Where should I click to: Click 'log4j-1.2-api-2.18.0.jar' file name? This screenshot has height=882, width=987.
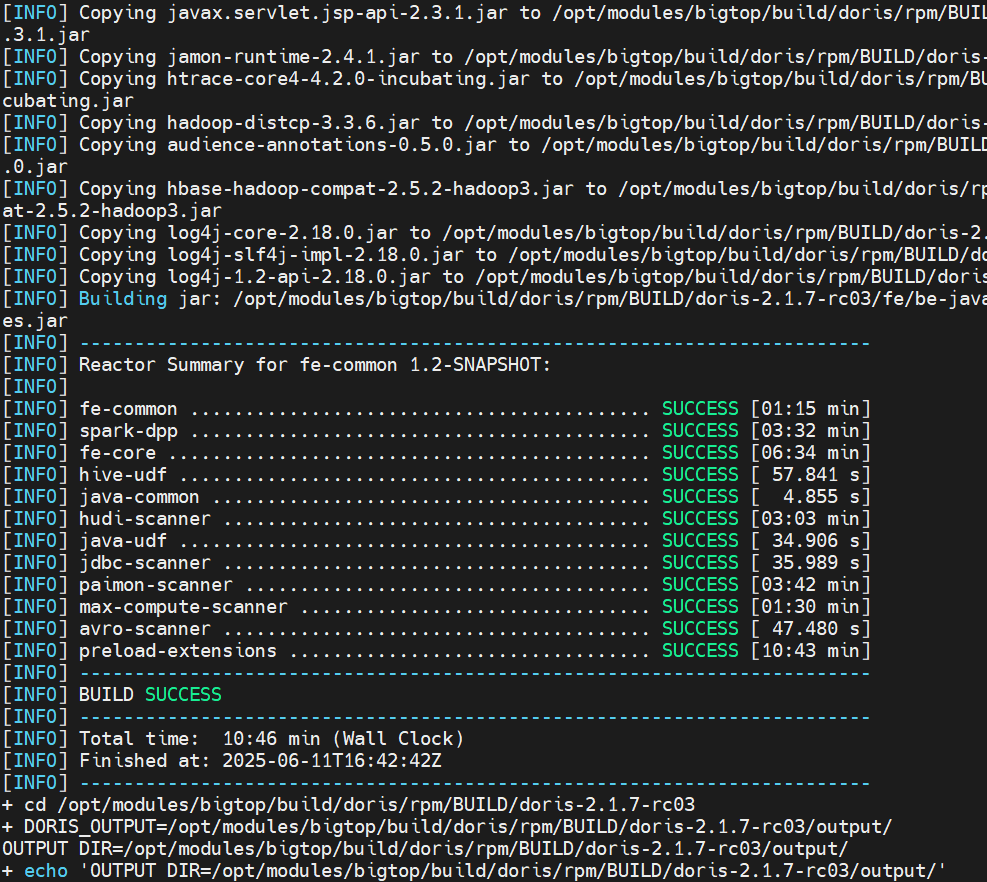[x=299, y=278]
